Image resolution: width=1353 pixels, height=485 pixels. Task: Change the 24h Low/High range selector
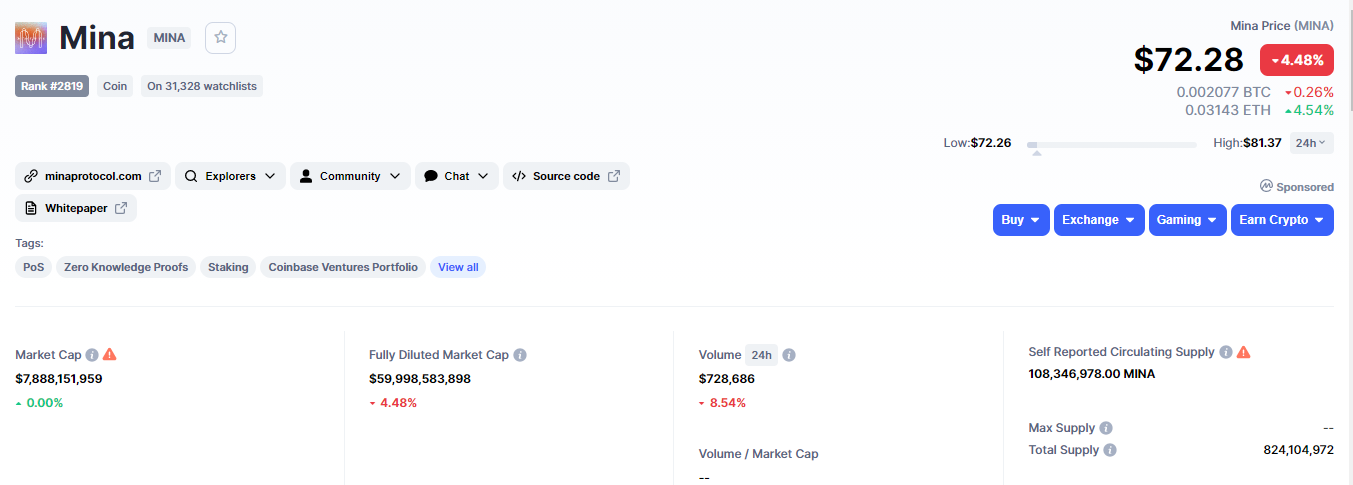point(1311,143)
